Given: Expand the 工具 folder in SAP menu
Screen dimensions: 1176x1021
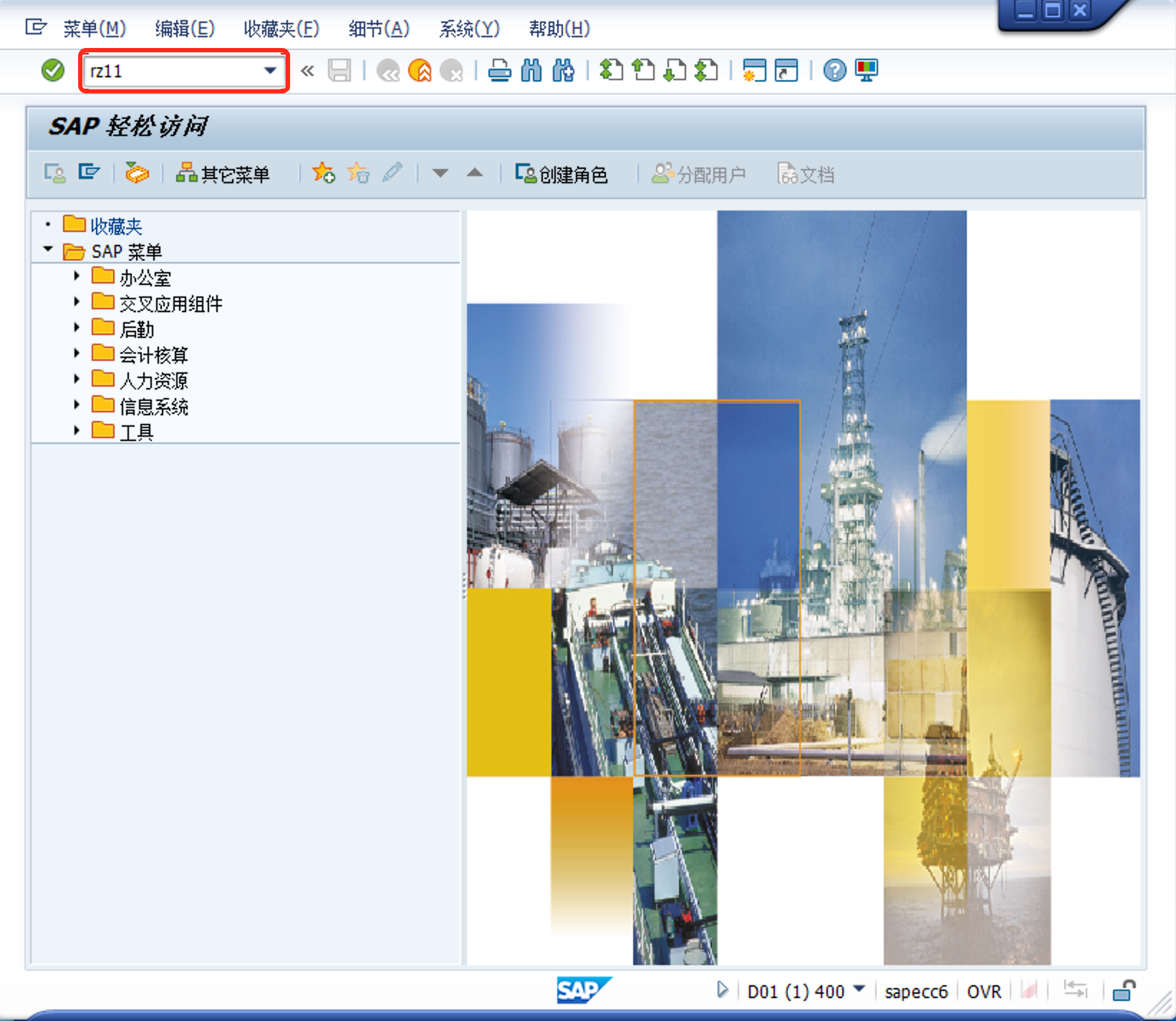Looking at the screenshot, I should pos(77,430).
